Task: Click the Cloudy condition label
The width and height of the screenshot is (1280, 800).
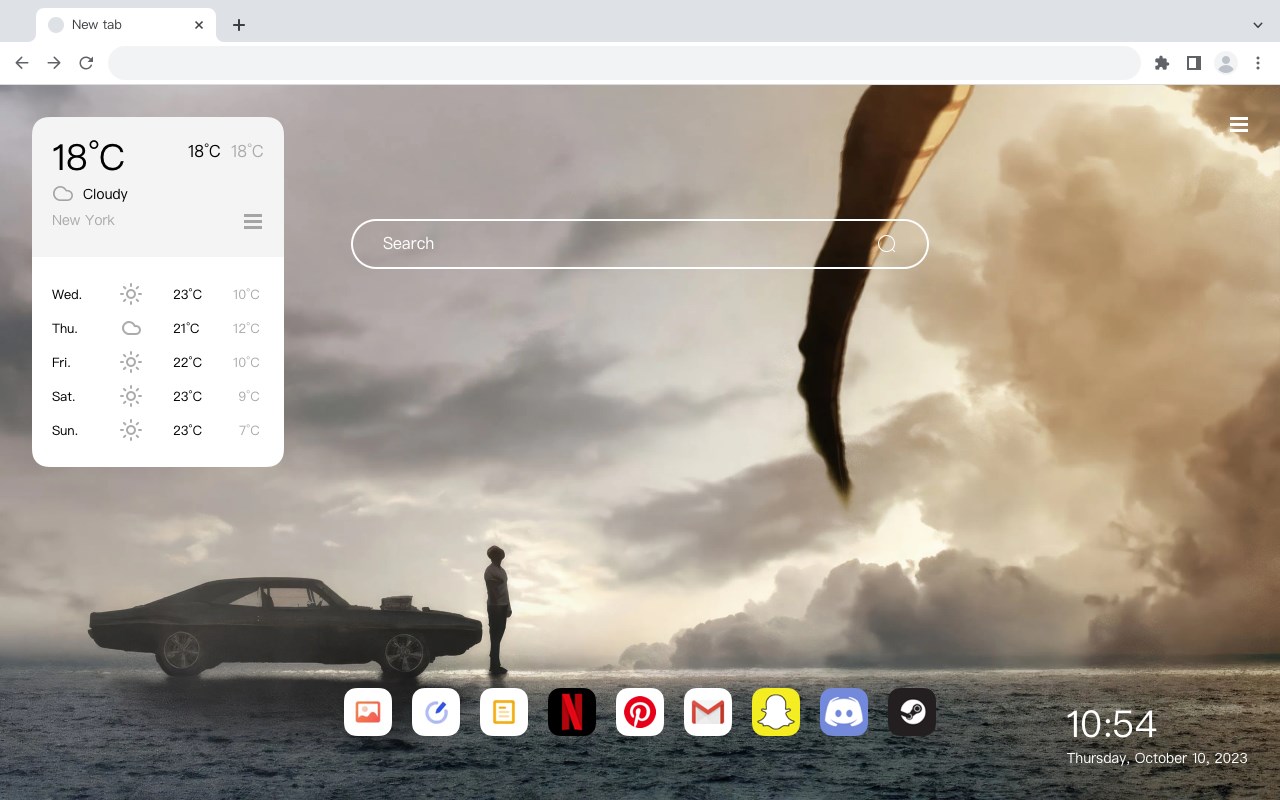Action: (105, 194)
